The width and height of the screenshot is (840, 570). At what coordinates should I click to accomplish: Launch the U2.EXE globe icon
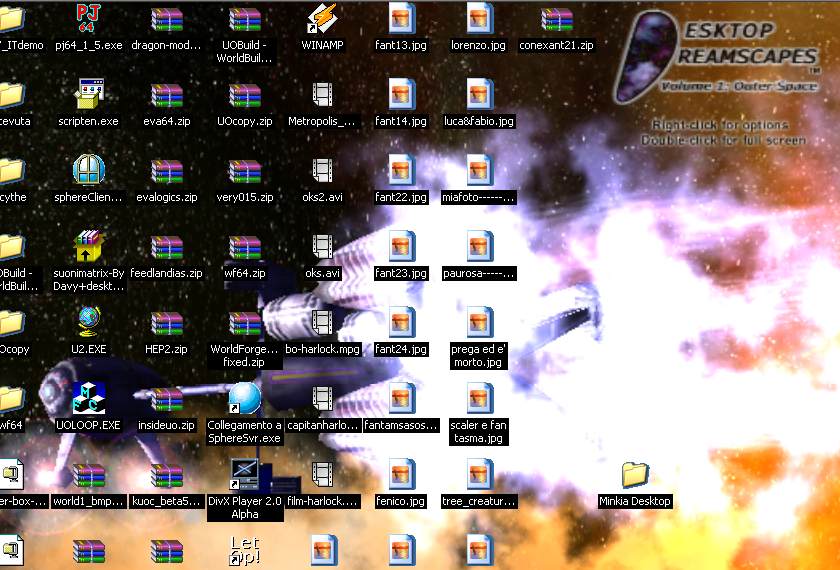click(88, 322)
